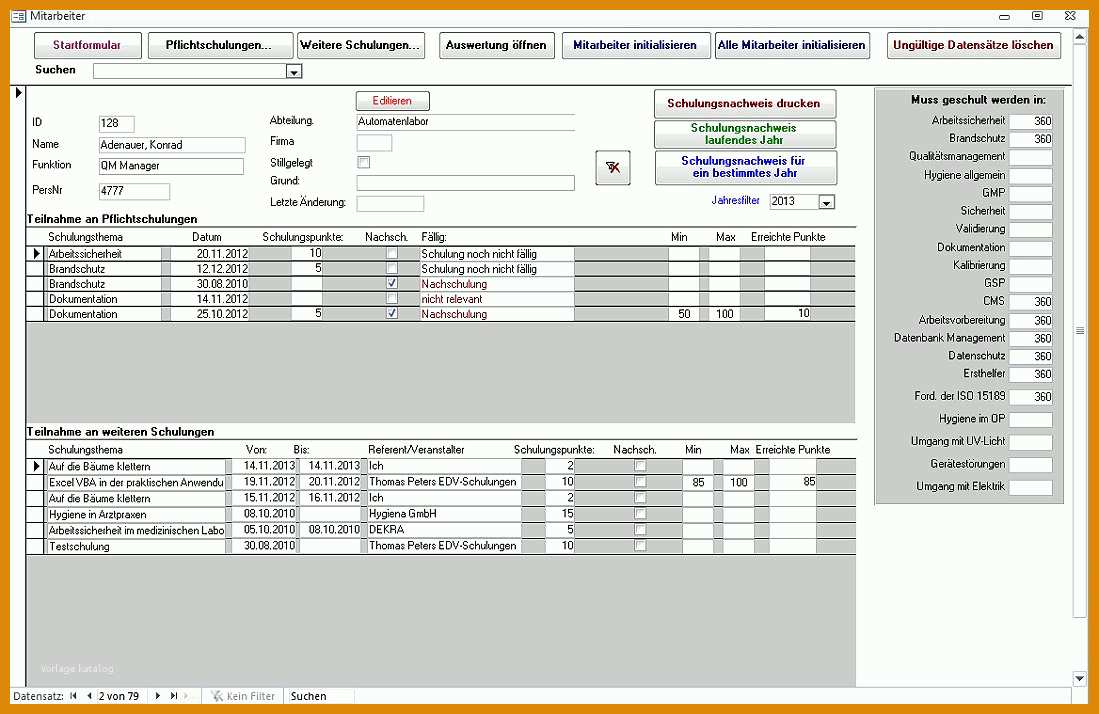
Task: Click the filter removal icon button
Action: coord(613,168)
